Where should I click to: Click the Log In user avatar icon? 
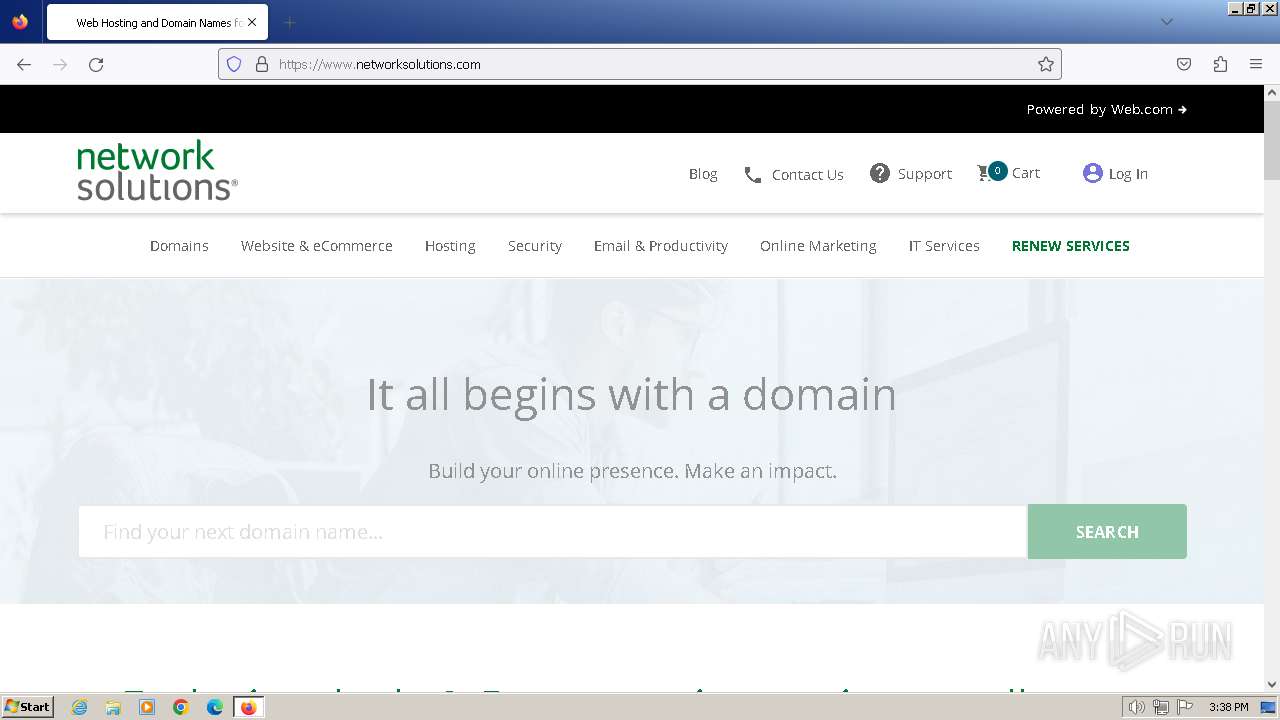(x=1092, y=173)
